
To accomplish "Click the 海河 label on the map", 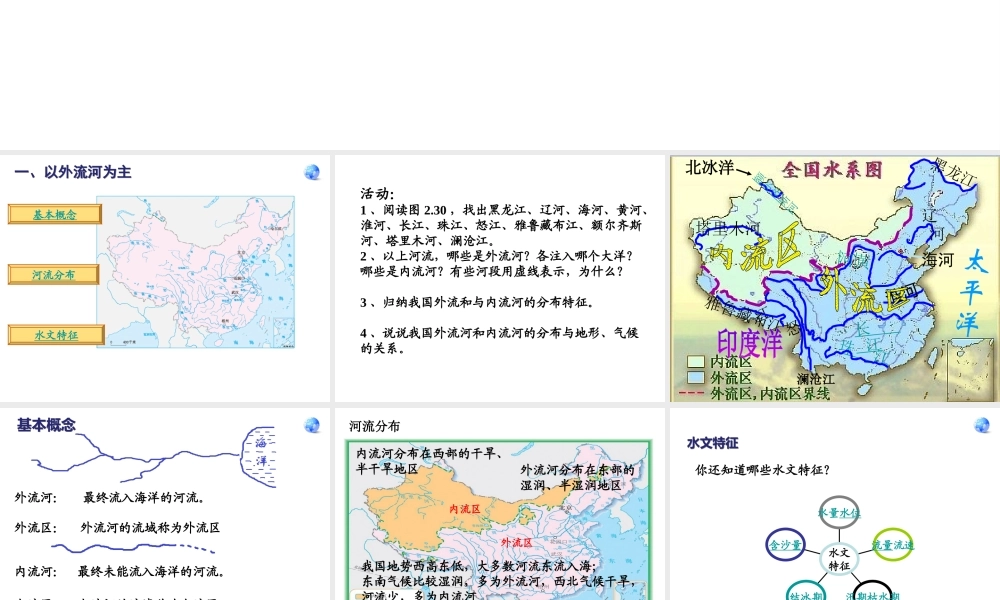I will click(x=938, y=260).
